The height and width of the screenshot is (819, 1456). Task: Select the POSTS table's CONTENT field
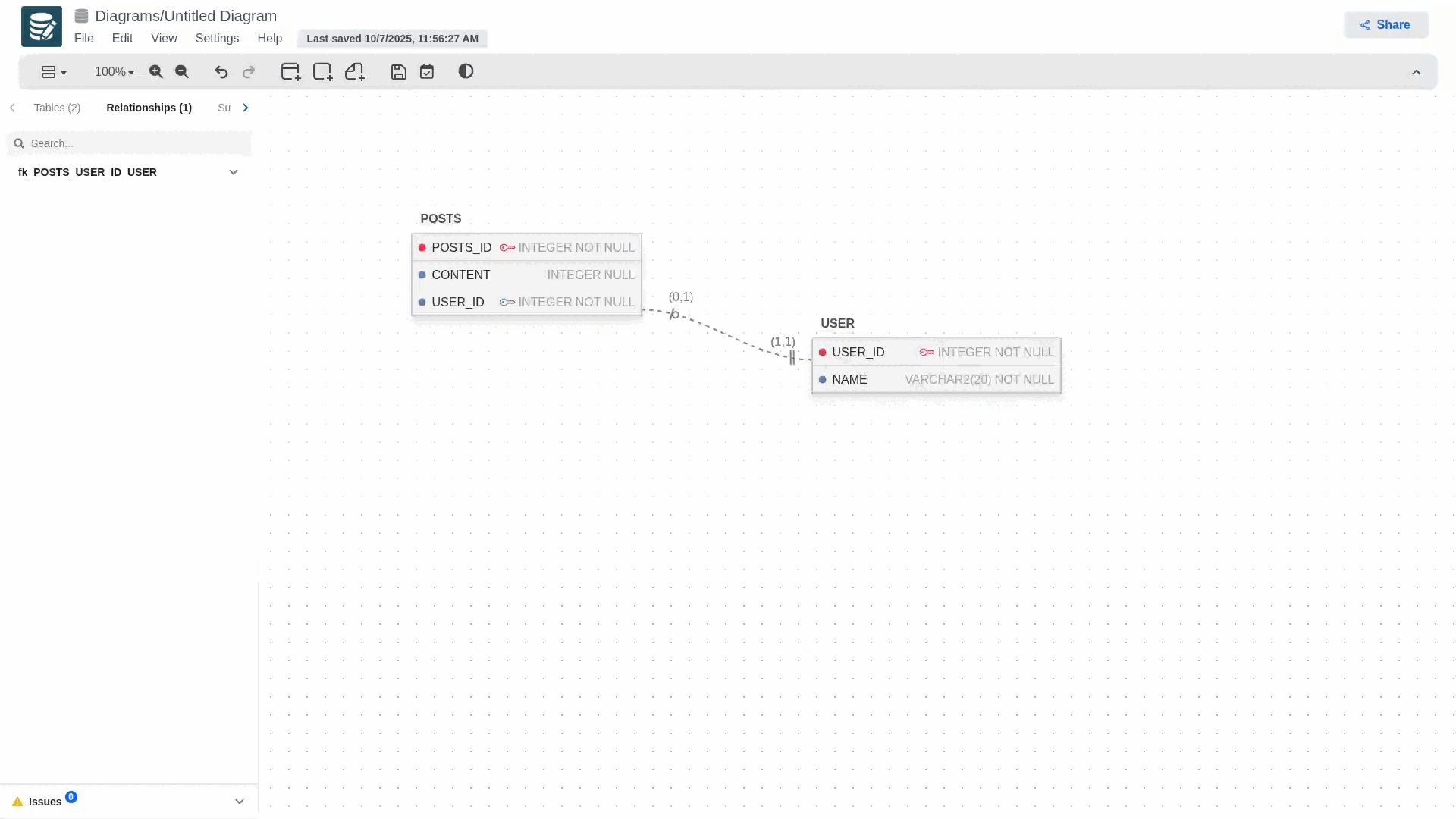[460, 275]
